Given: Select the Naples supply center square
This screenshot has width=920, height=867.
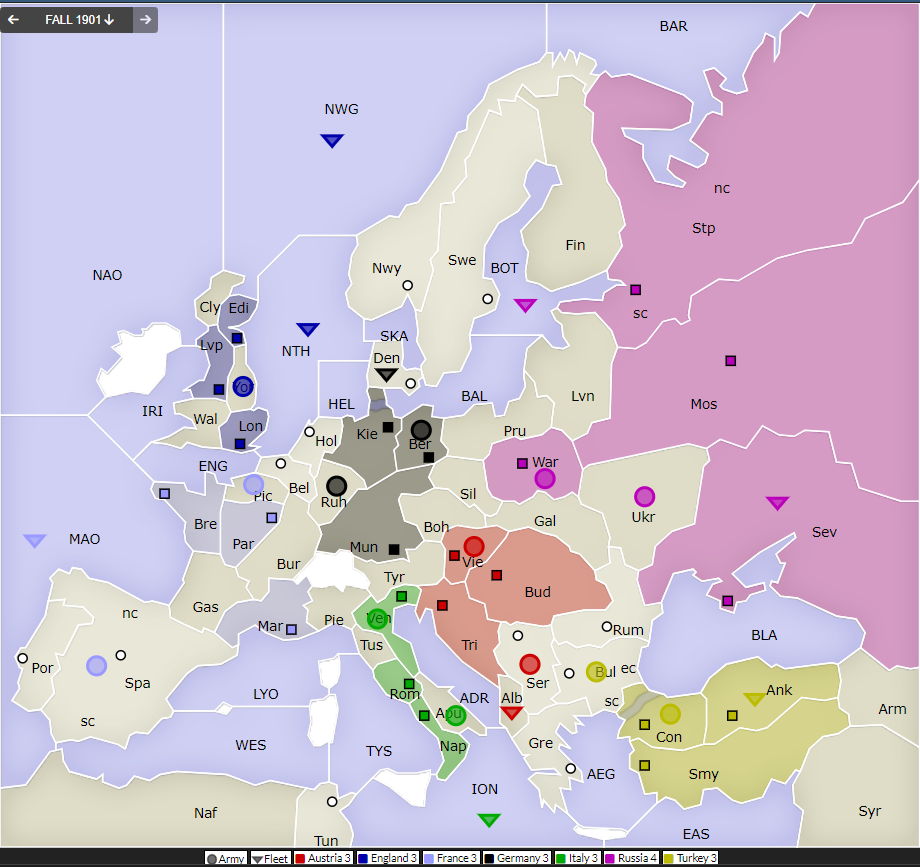Looking at the screenshot, I should 424,716.
